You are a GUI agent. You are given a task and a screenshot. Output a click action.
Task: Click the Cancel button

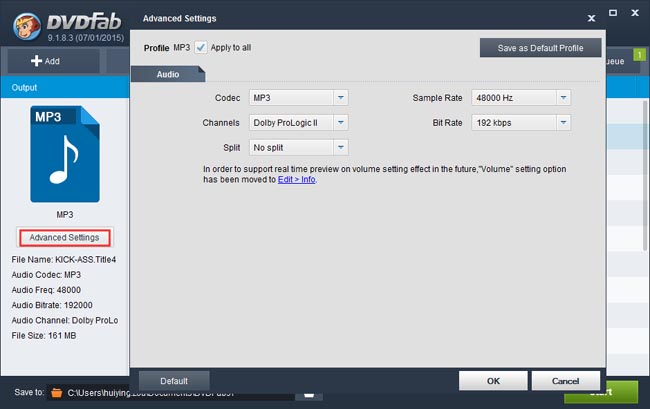click(x=565, y=381)
